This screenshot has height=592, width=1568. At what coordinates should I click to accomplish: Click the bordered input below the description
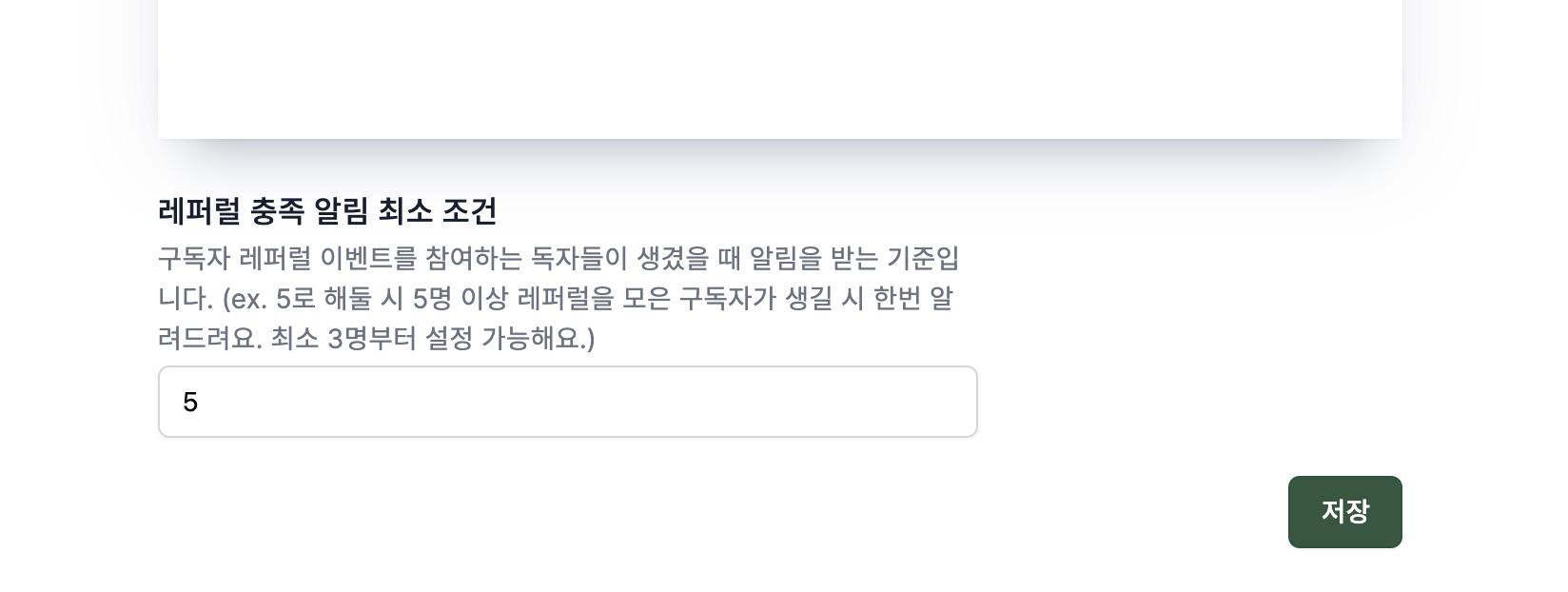[x=568, y=401]
